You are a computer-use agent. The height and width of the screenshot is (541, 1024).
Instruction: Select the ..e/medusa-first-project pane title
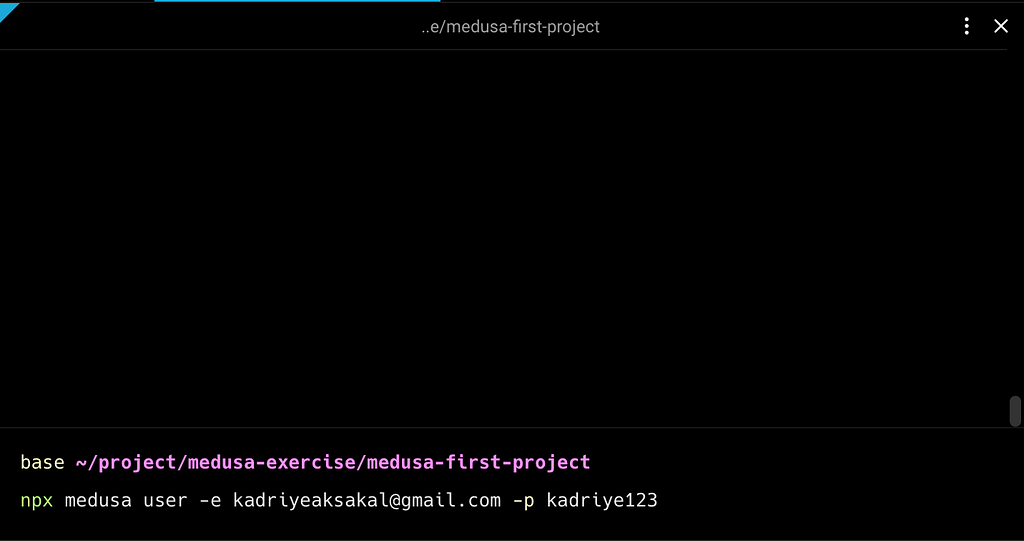(x=510, y=27)
